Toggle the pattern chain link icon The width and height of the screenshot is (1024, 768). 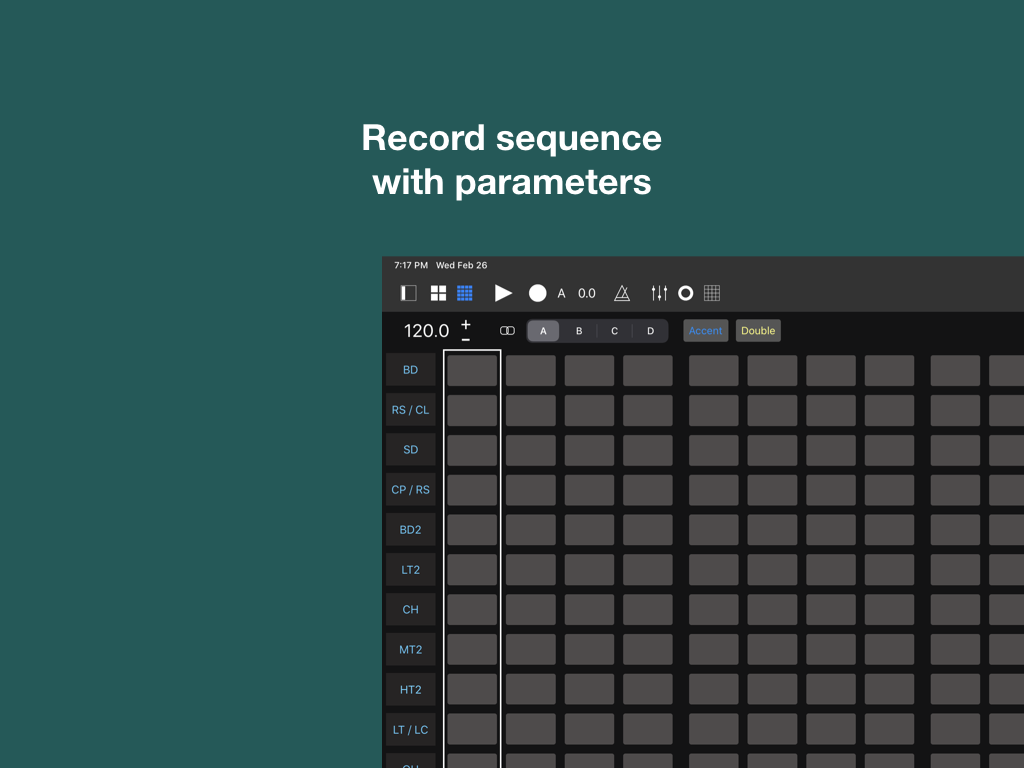[x=507, y=331]
